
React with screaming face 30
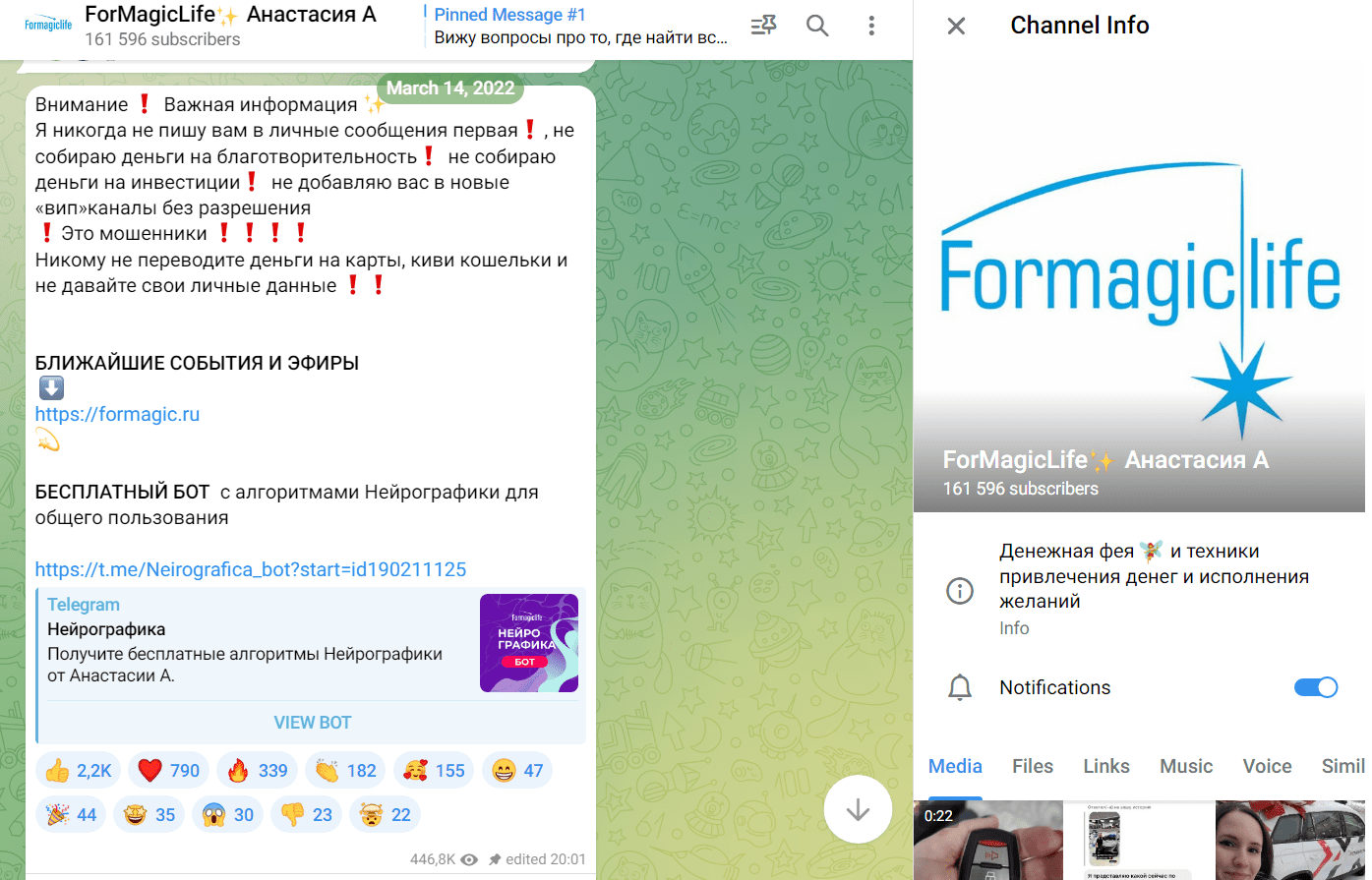tap(228, 814)
